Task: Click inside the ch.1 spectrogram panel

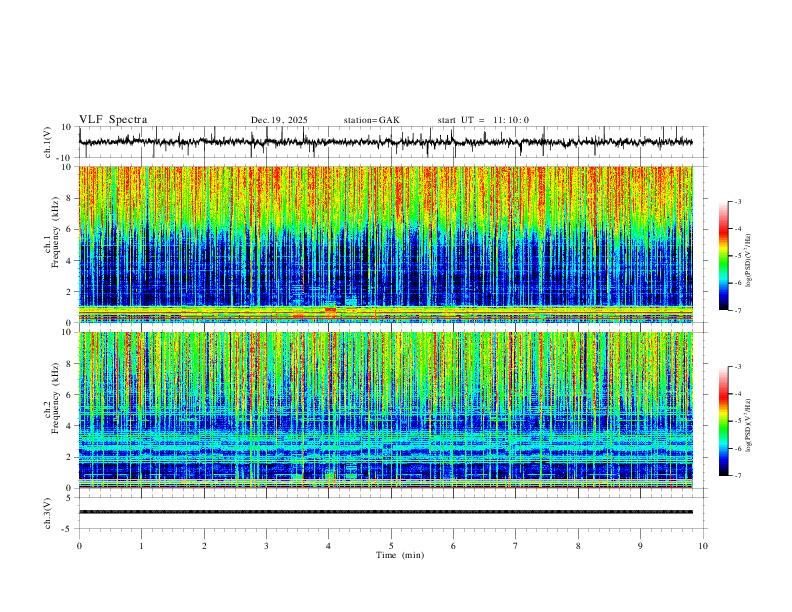Action: (x=386, y=244)
